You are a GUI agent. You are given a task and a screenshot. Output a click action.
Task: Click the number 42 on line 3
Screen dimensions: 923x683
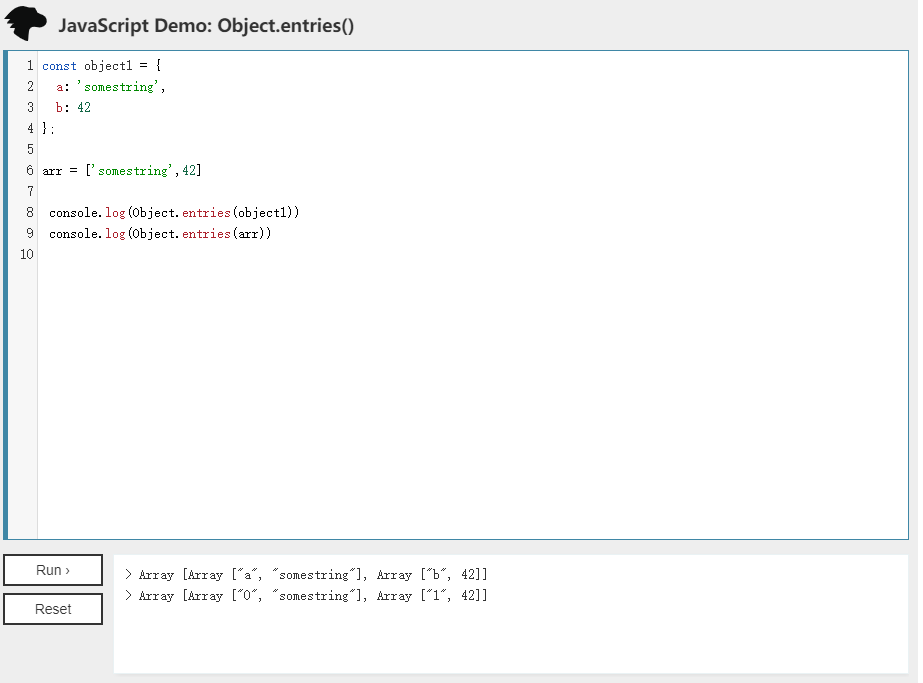pos(84,108)
